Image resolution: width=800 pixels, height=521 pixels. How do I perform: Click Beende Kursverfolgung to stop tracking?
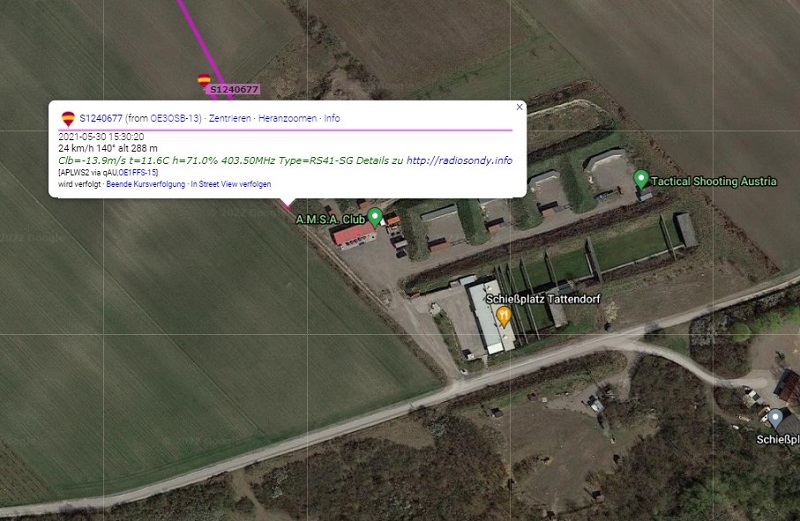coord(145,184)
